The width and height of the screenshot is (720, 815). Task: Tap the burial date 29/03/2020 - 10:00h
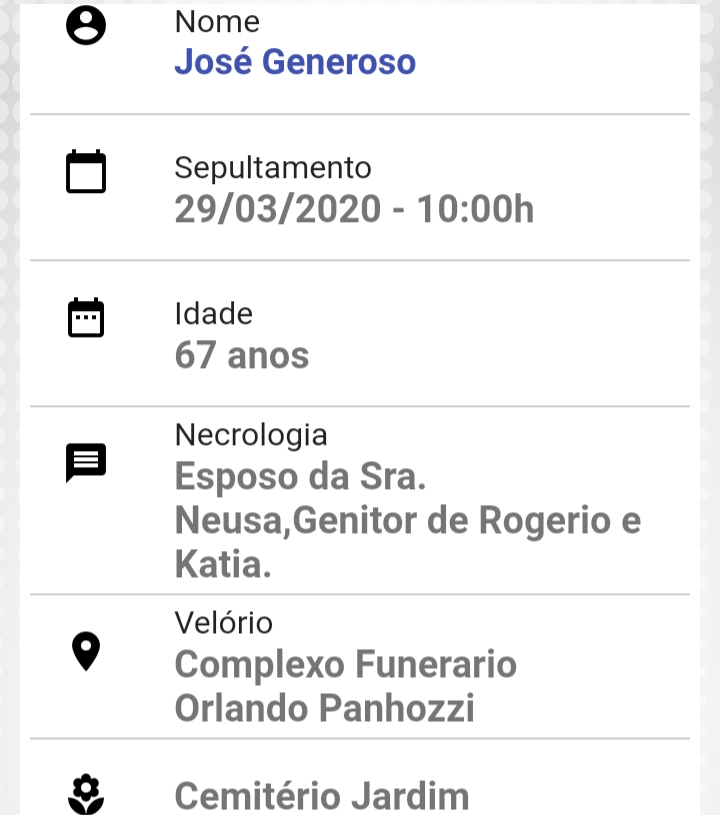tap(355, 209)
